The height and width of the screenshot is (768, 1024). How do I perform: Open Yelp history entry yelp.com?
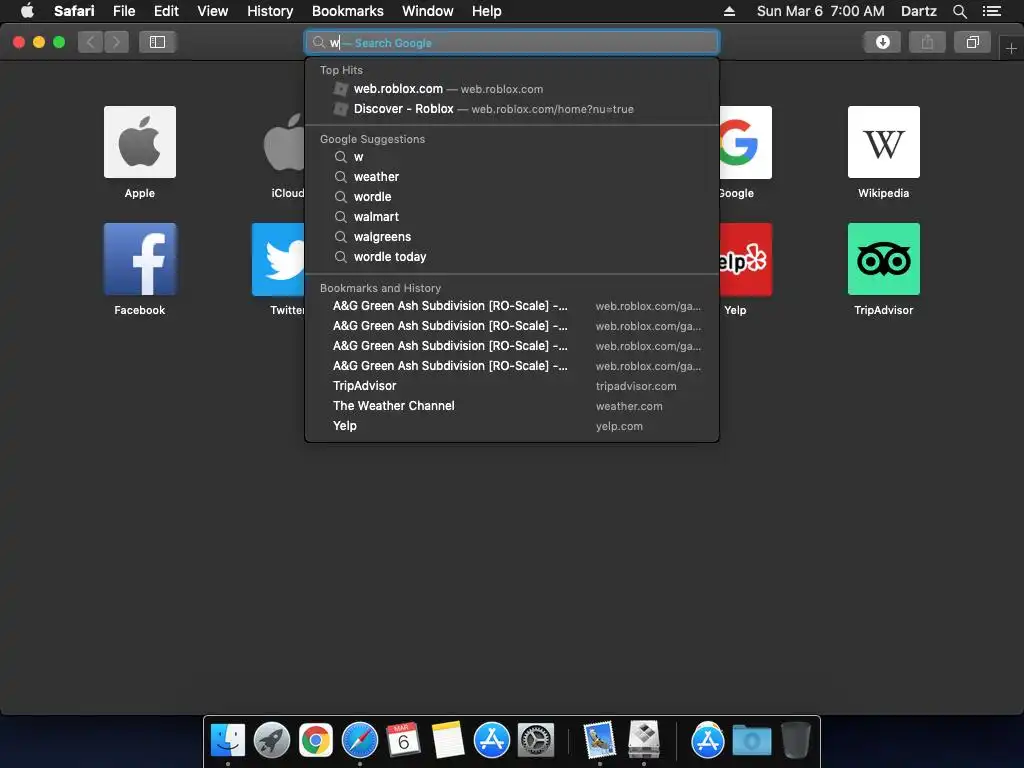pos(512,426)
